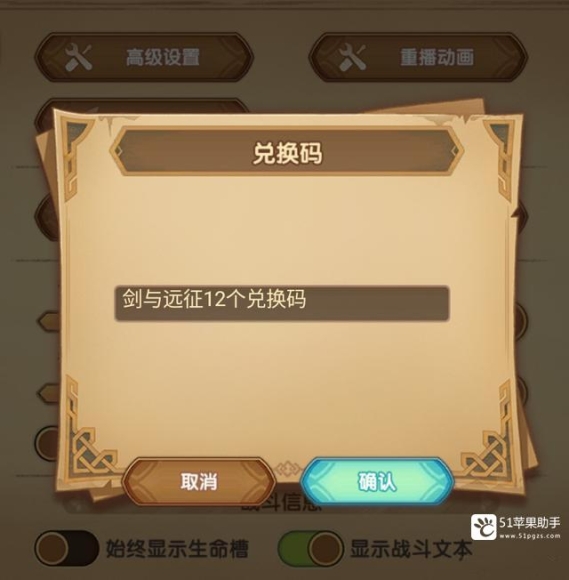Click the 显示战斗文本 label text
Image resolution: width=569 pixels, height=580 pixels.
[411, 548]
